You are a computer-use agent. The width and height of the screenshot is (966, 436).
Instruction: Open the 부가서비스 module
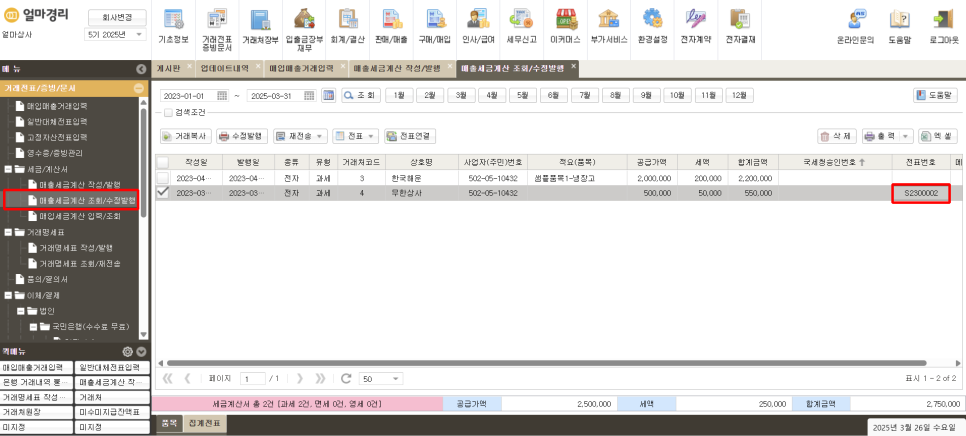(609, 26)
